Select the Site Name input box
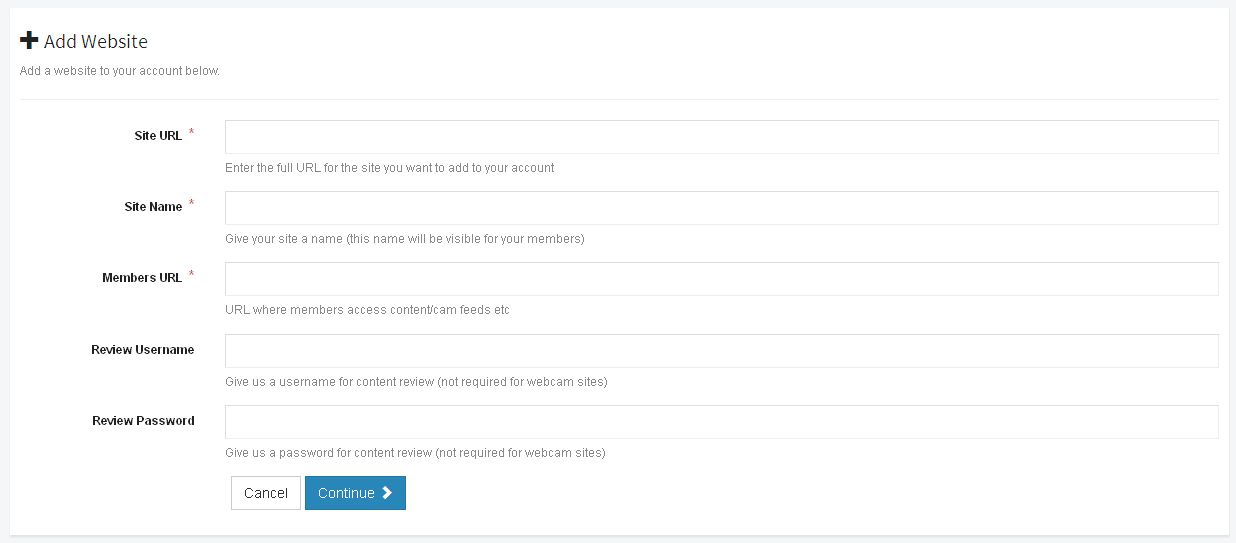Screen dimensions: 1236x543 tap(721, 208)
